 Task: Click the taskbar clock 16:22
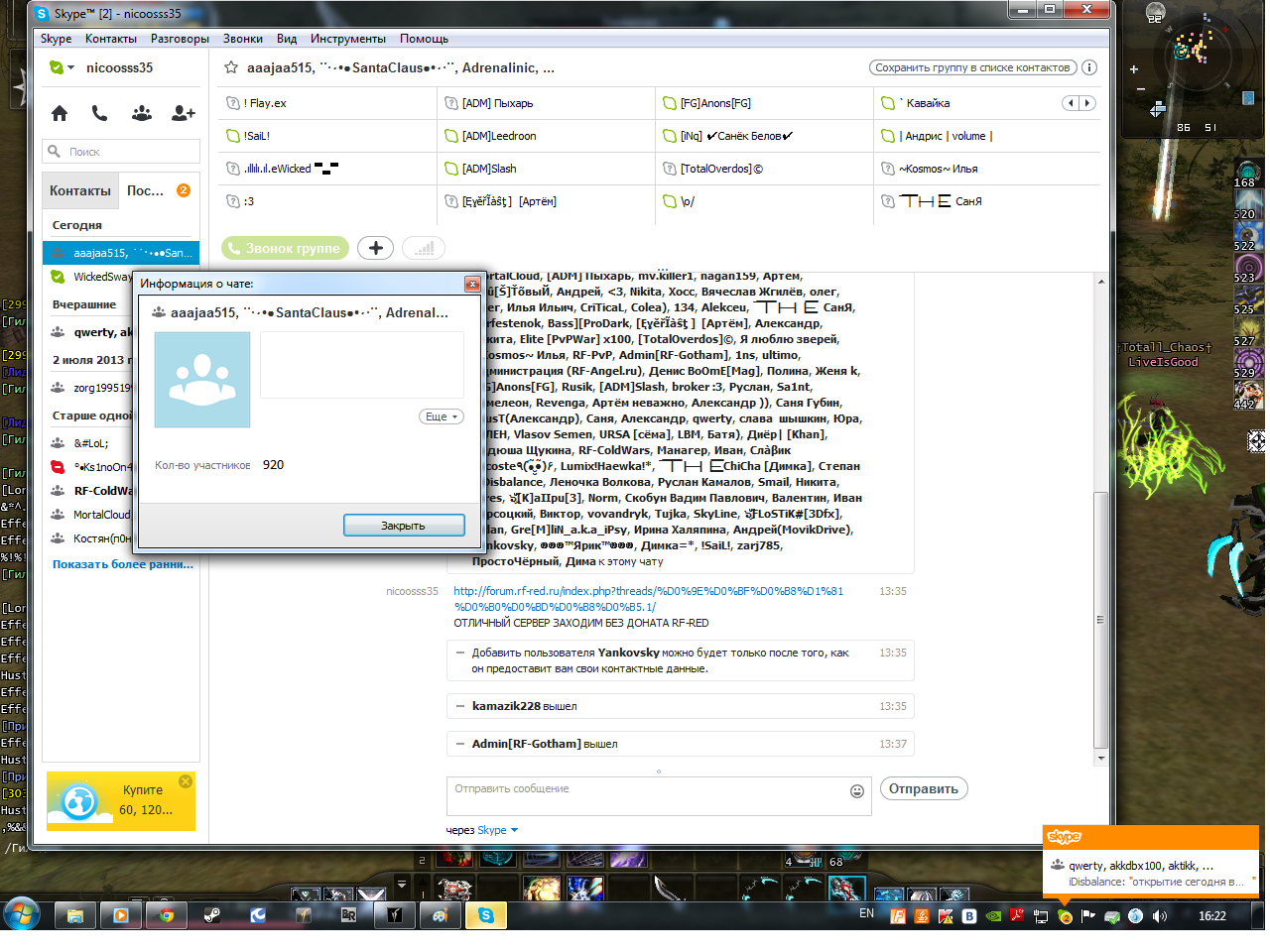coord(1211,916)
